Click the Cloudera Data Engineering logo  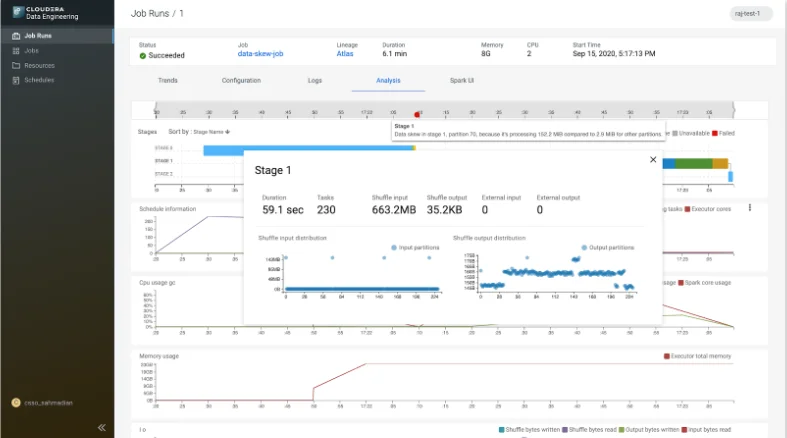[x=46, y=13]
